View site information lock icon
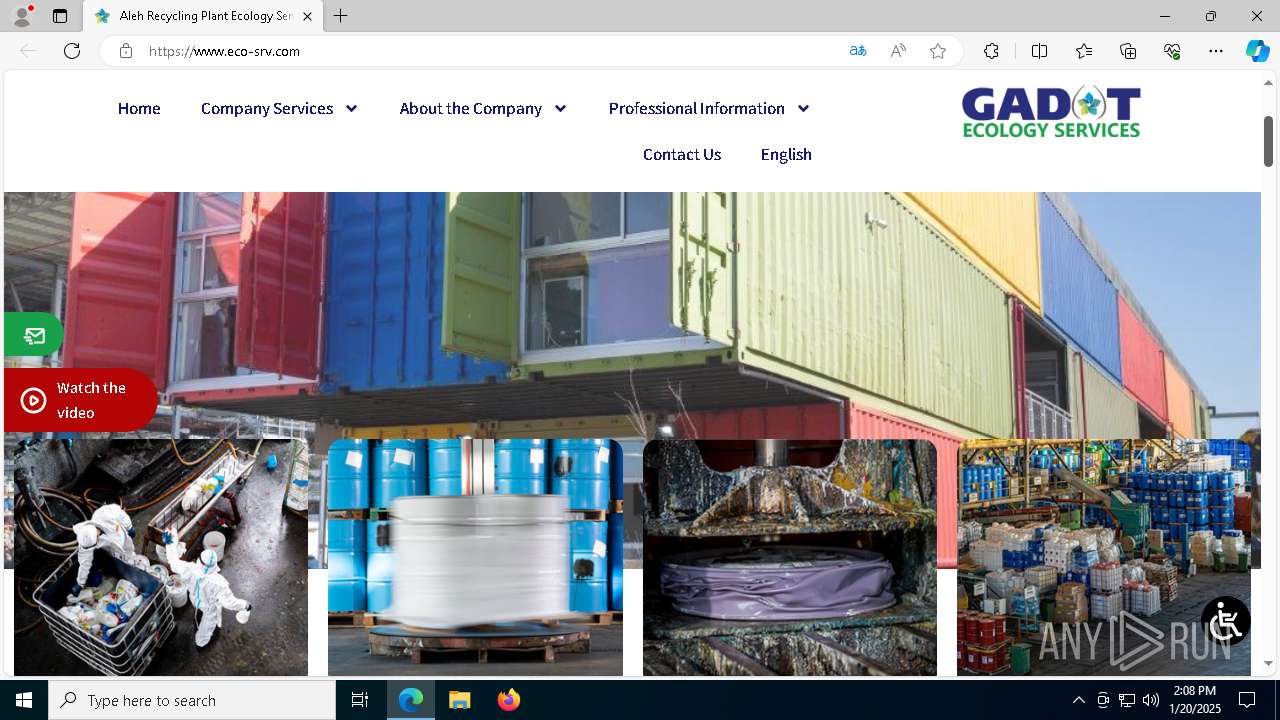 point(126,51)
